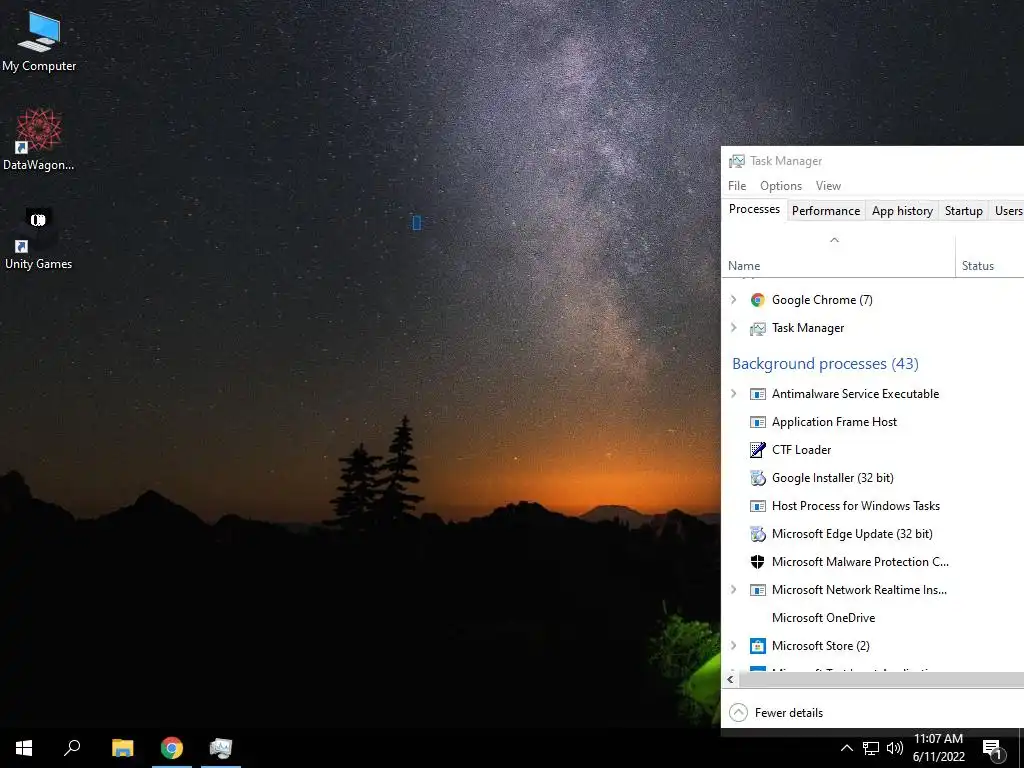Open the My Computer desktop icon
The image size is (1024, 768).
[x=39, y=40]
